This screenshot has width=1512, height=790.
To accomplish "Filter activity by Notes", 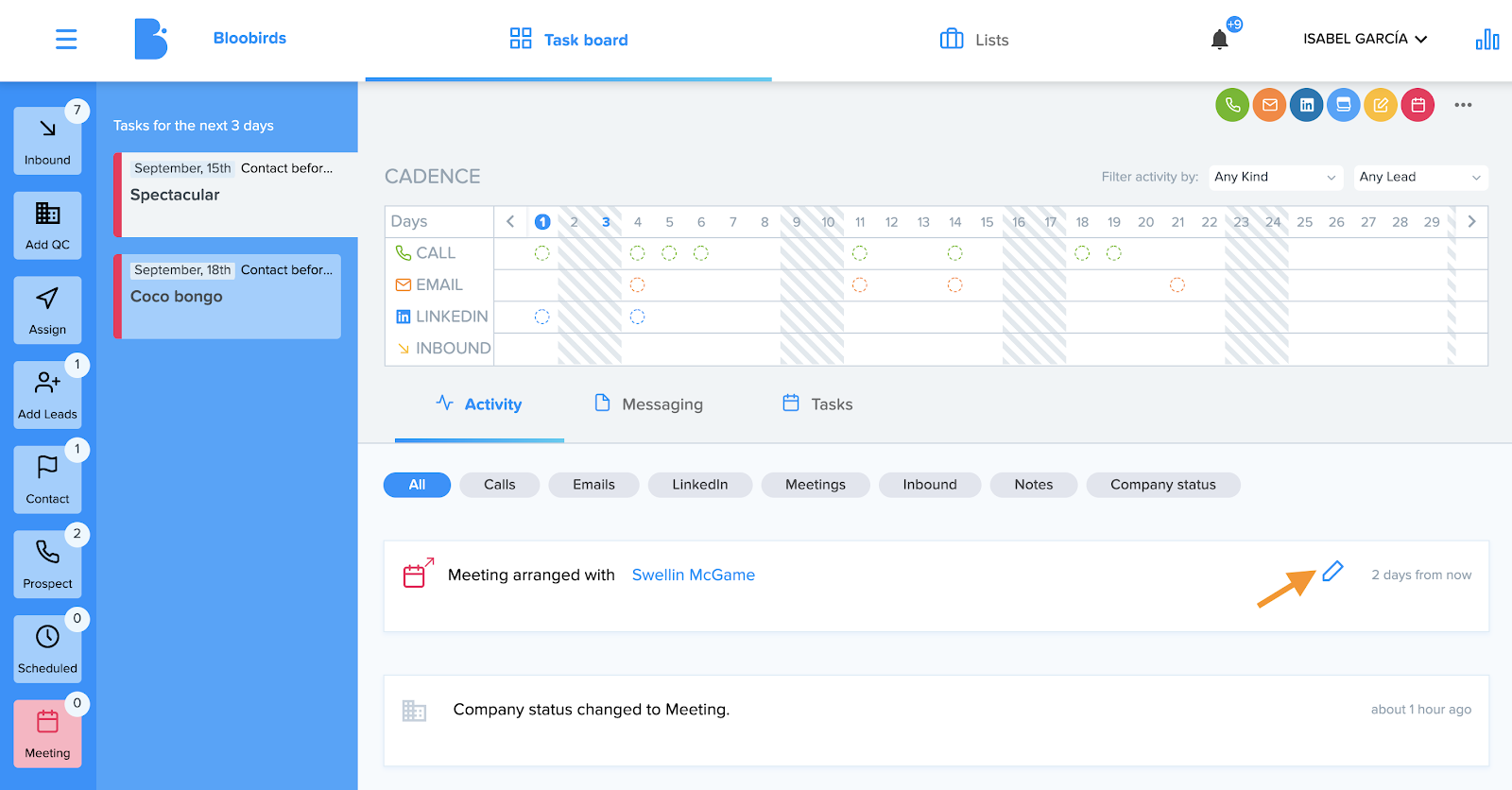I will [x=1034, y=485].
